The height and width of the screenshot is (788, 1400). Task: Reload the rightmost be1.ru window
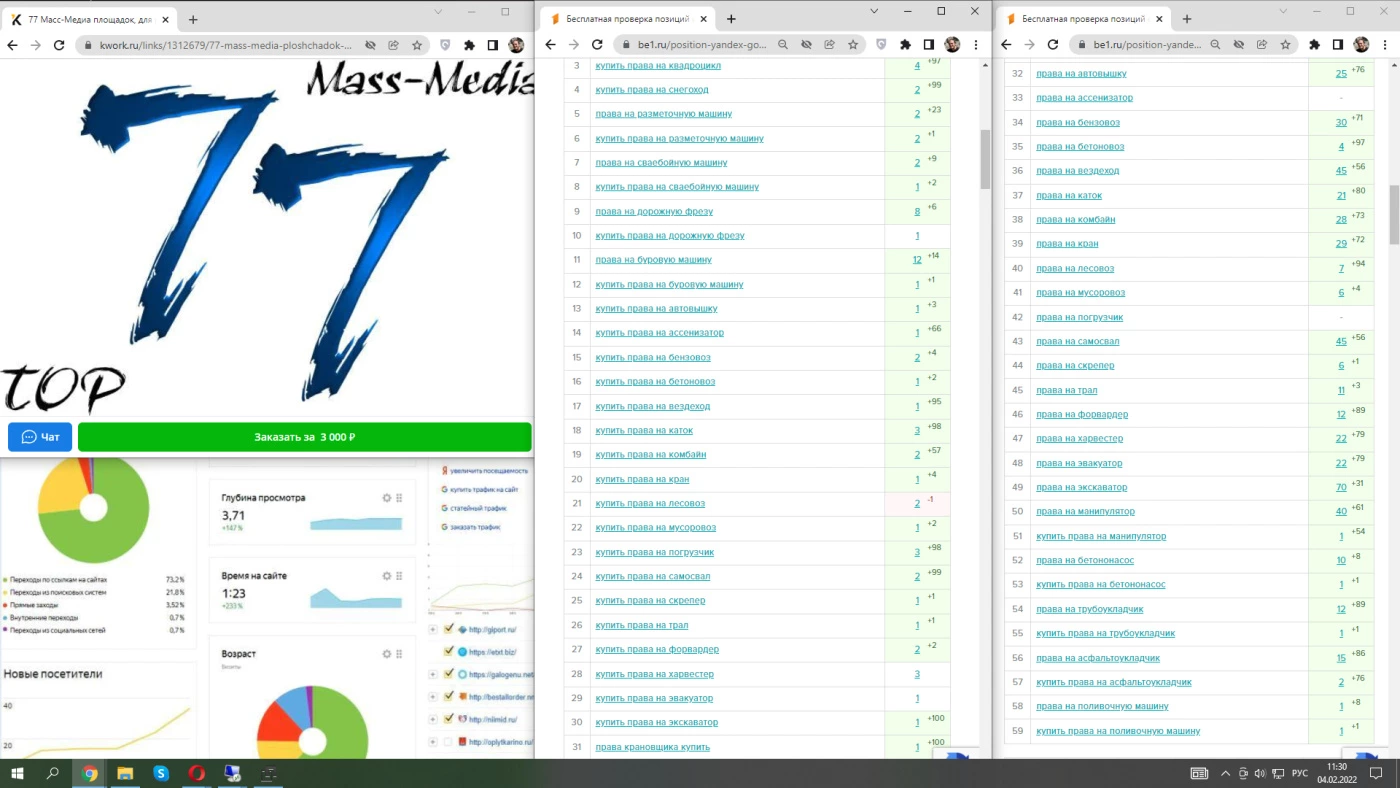[1053, 45]
